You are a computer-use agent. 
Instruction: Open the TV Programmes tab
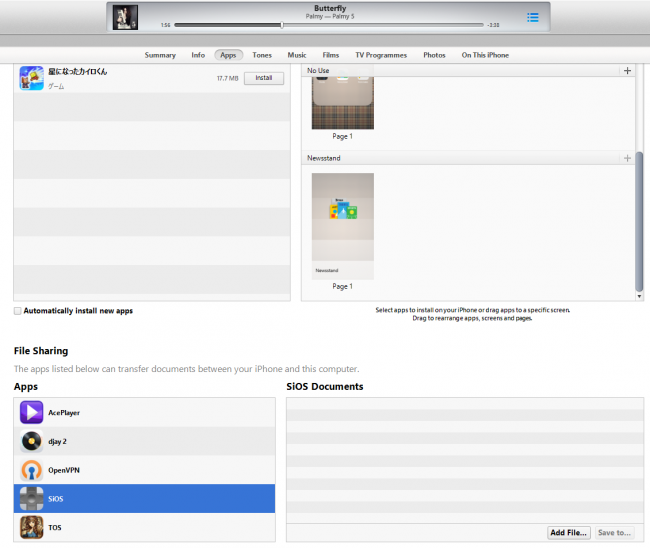[381, 55]
